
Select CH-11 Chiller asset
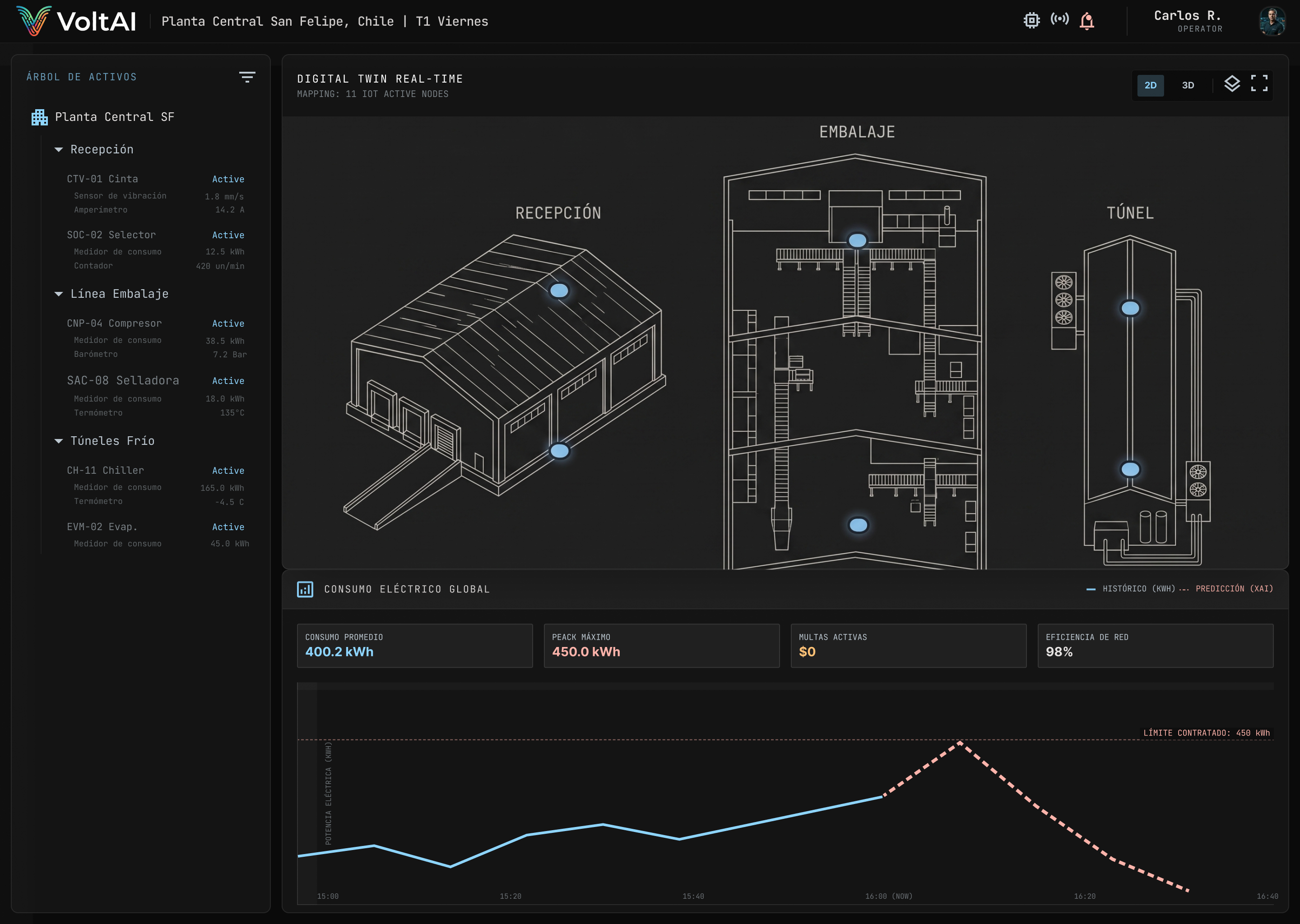tap(155, 471)
